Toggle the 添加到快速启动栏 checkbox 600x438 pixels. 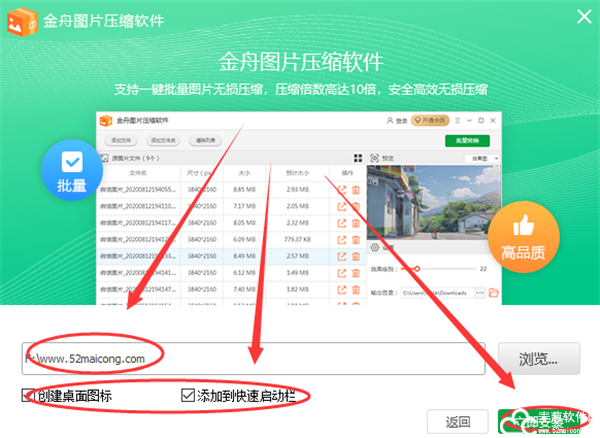coord(188,396)
